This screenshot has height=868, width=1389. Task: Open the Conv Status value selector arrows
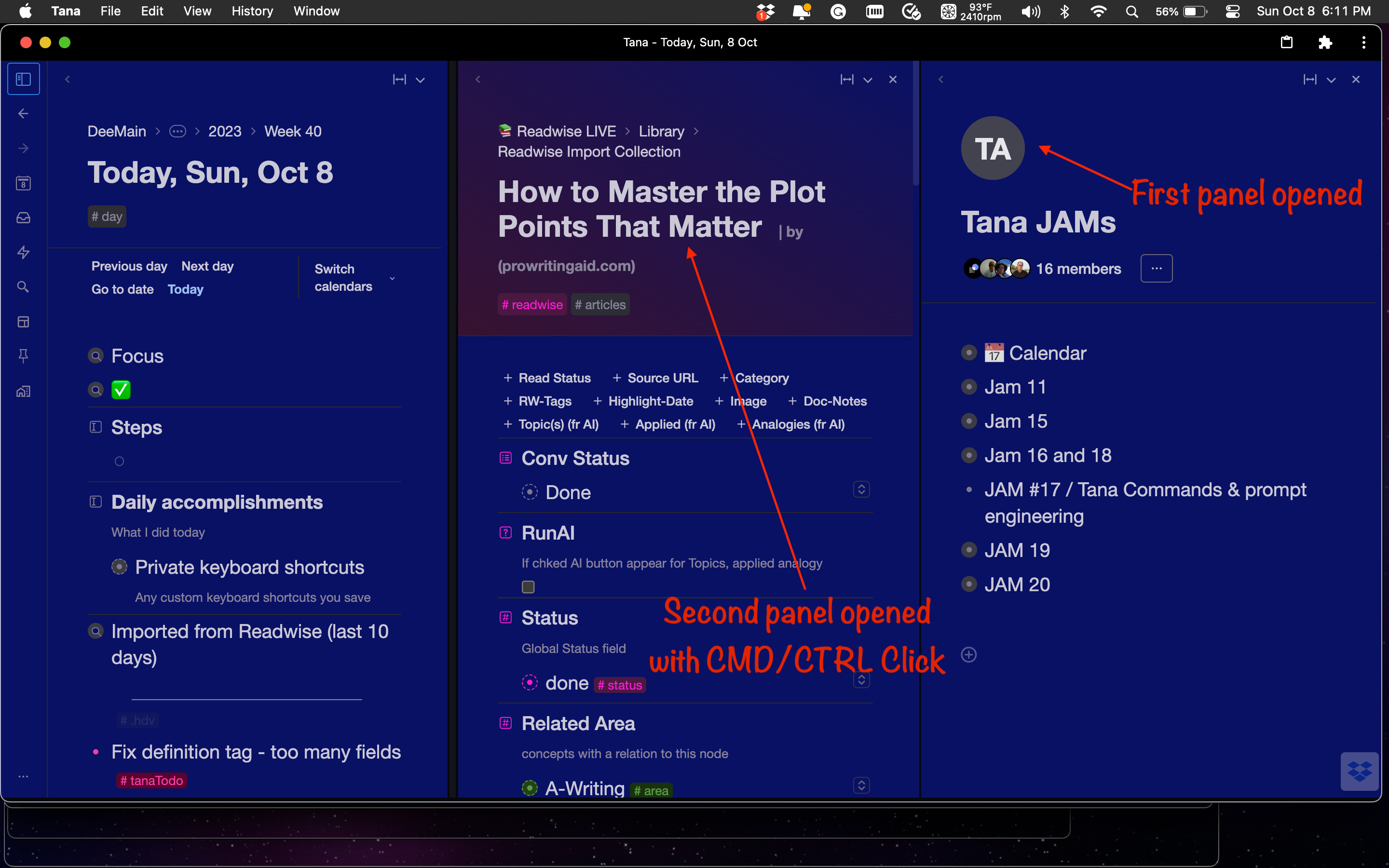point(861,489)
